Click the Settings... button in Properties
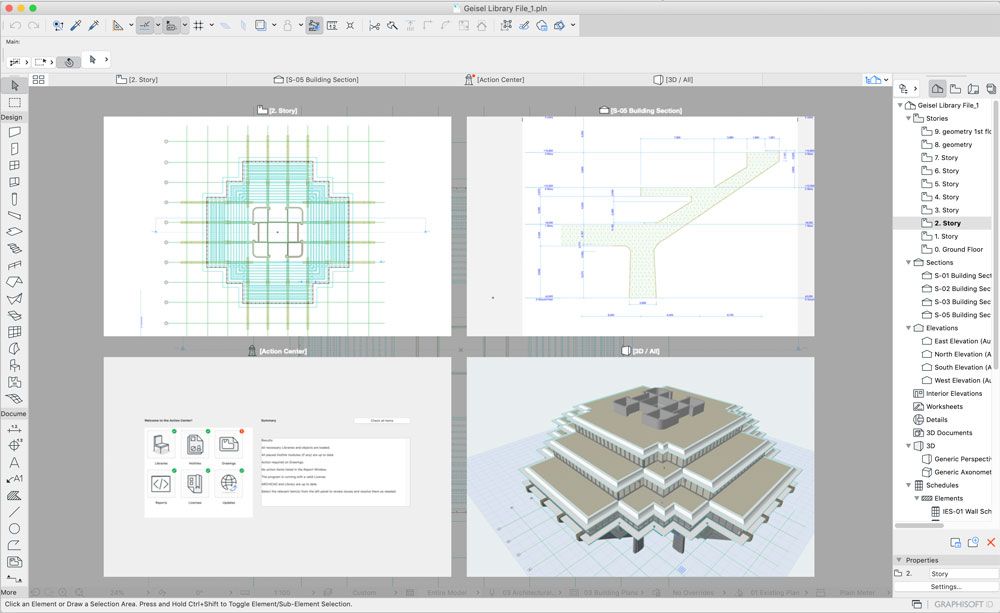Image resolution: width=1000 pixels, height=613 pixels. pyautogui.click(x=945, y=587)
